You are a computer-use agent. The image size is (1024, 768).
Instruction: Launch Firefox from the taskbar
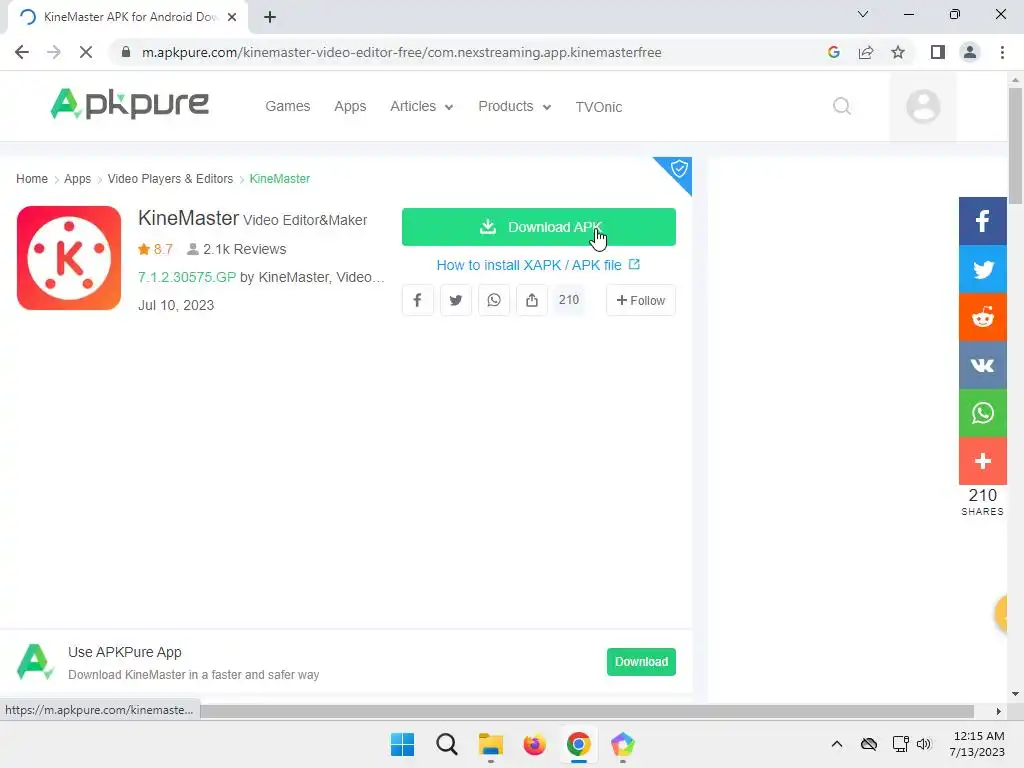(x=534, y=744)
